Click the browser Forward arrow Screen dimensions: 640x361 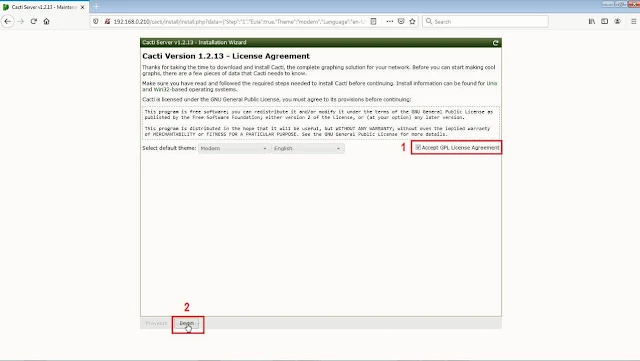click(x=20, y=21)
